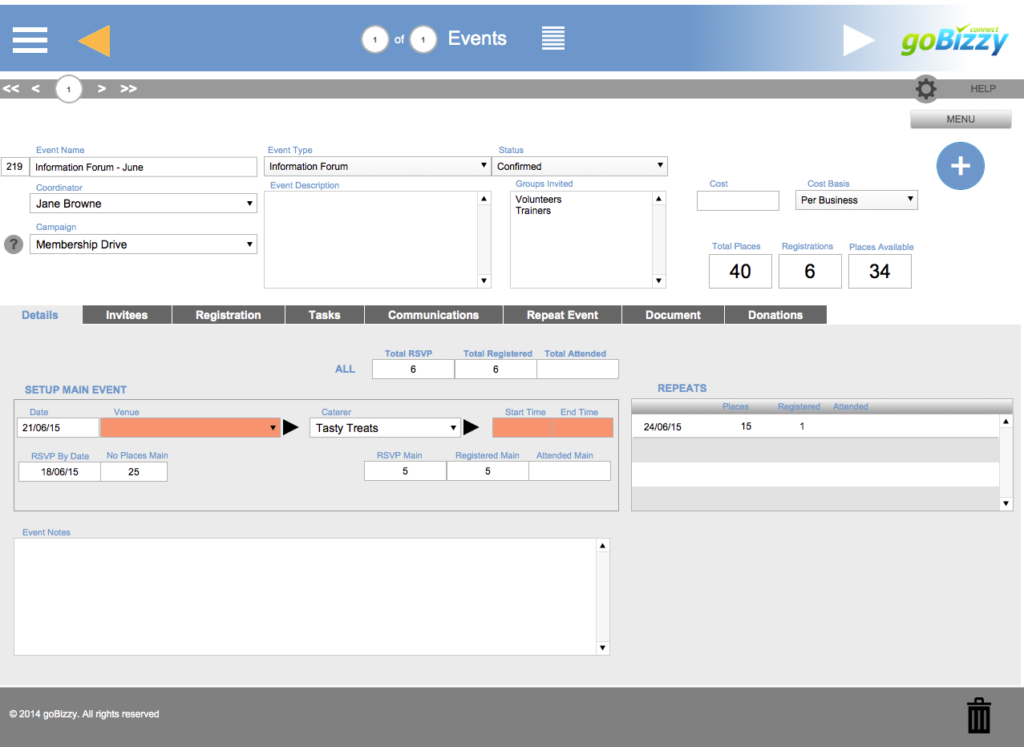Click the orange back arrow

(94, 40)
